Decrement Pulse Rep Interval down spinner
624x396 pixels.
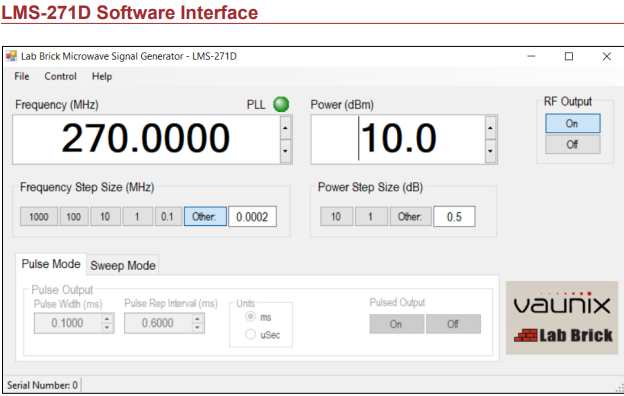pyautogui.click(x=197, y=327)
